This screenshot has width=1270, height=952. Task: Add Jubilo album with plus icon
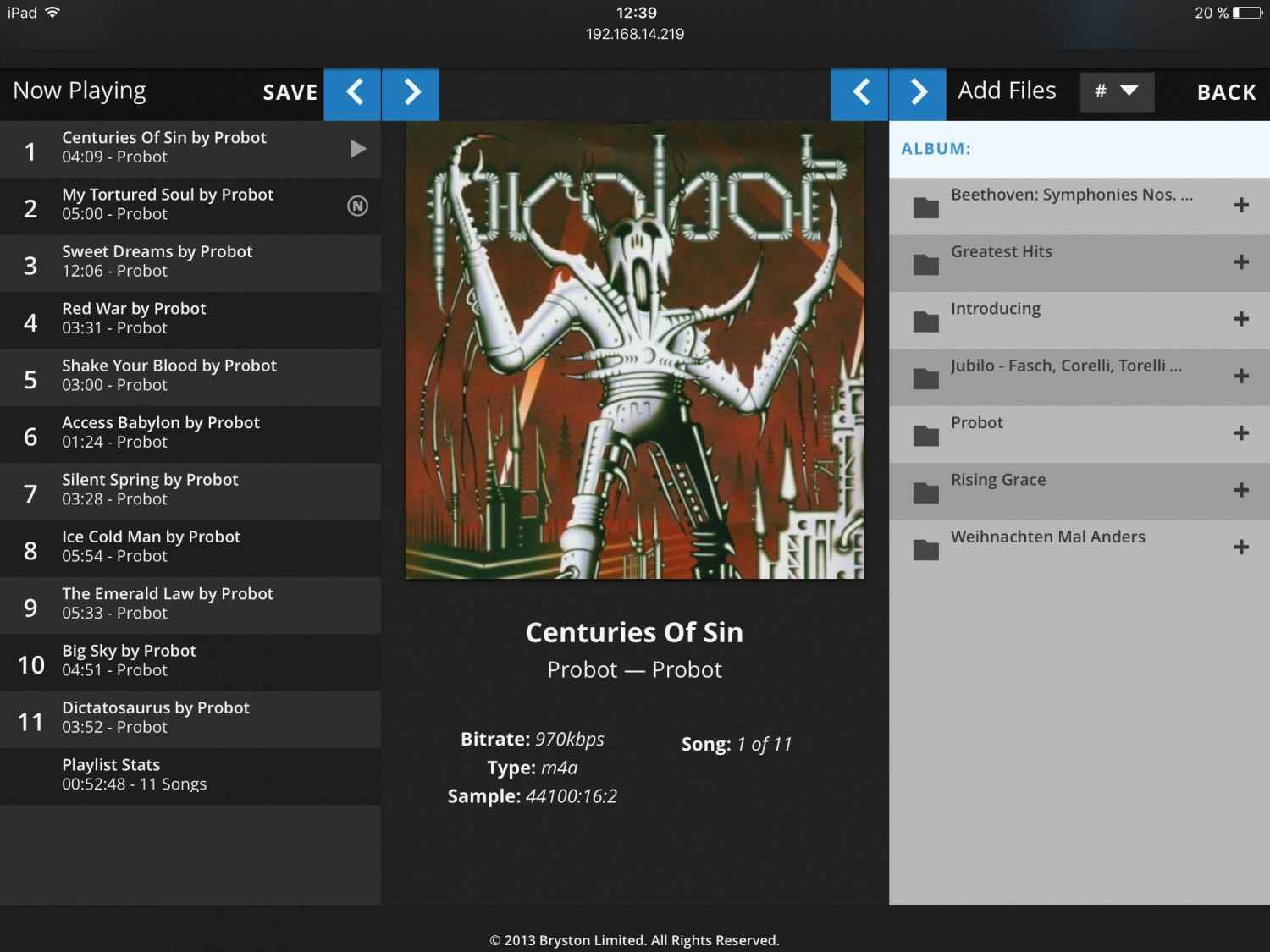point(1241,376)
